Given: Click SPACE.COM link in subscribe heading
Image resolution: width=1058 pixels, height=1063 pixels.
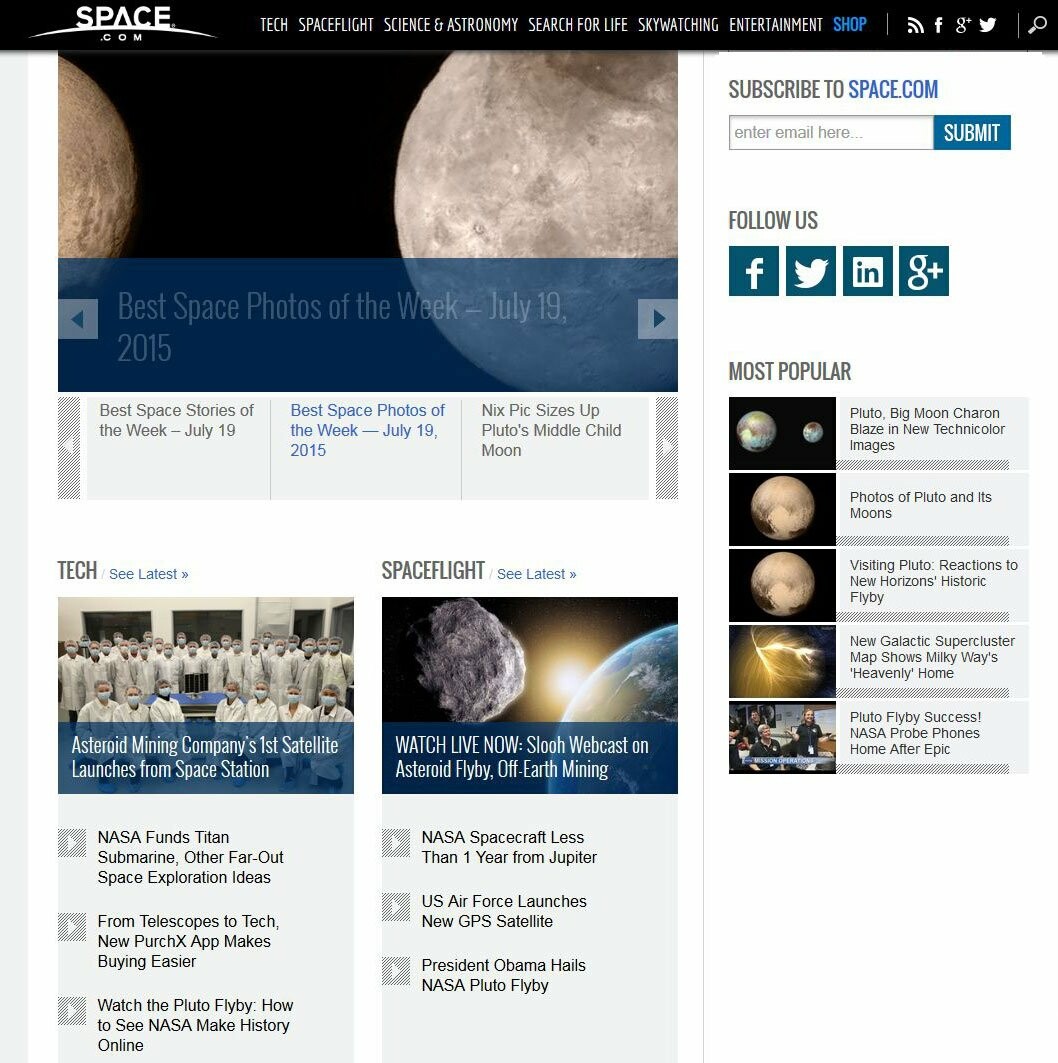Looking at the screenshot, I should (x=893, y=89).
